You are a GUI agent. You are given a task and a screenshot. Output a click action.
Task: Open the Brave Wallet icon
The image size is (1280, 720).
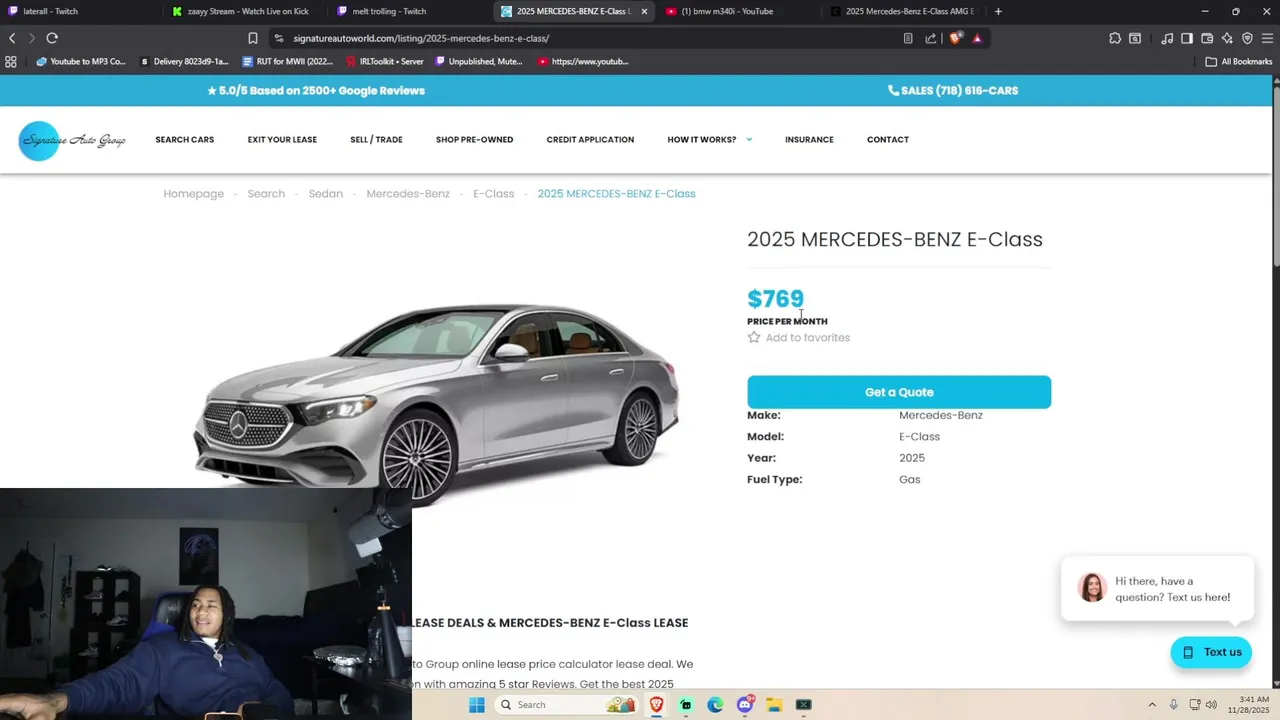(x=1207, y=38)
